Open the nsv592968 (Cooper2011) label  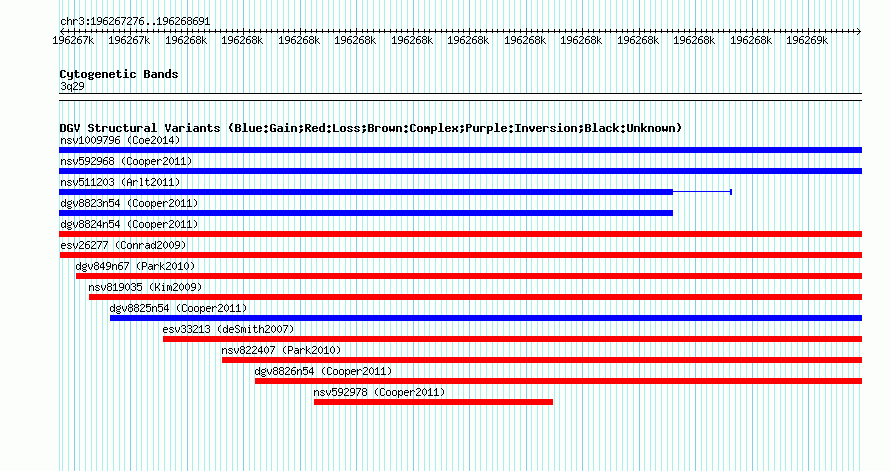click(126, 161)
